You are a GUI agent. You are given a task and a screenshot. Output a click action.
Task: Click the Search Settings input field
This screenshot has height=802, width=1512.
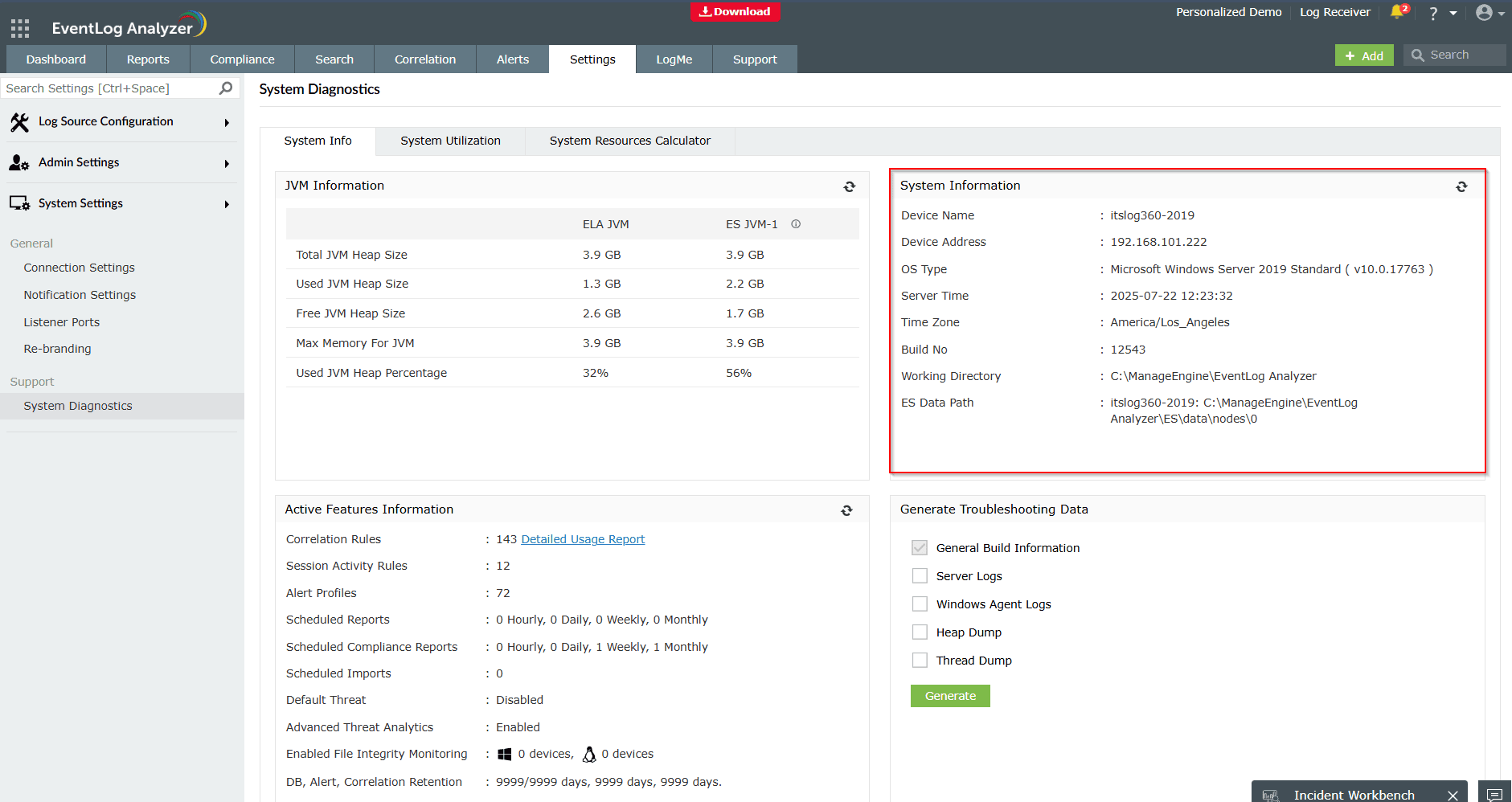click(x=109, y=88)
